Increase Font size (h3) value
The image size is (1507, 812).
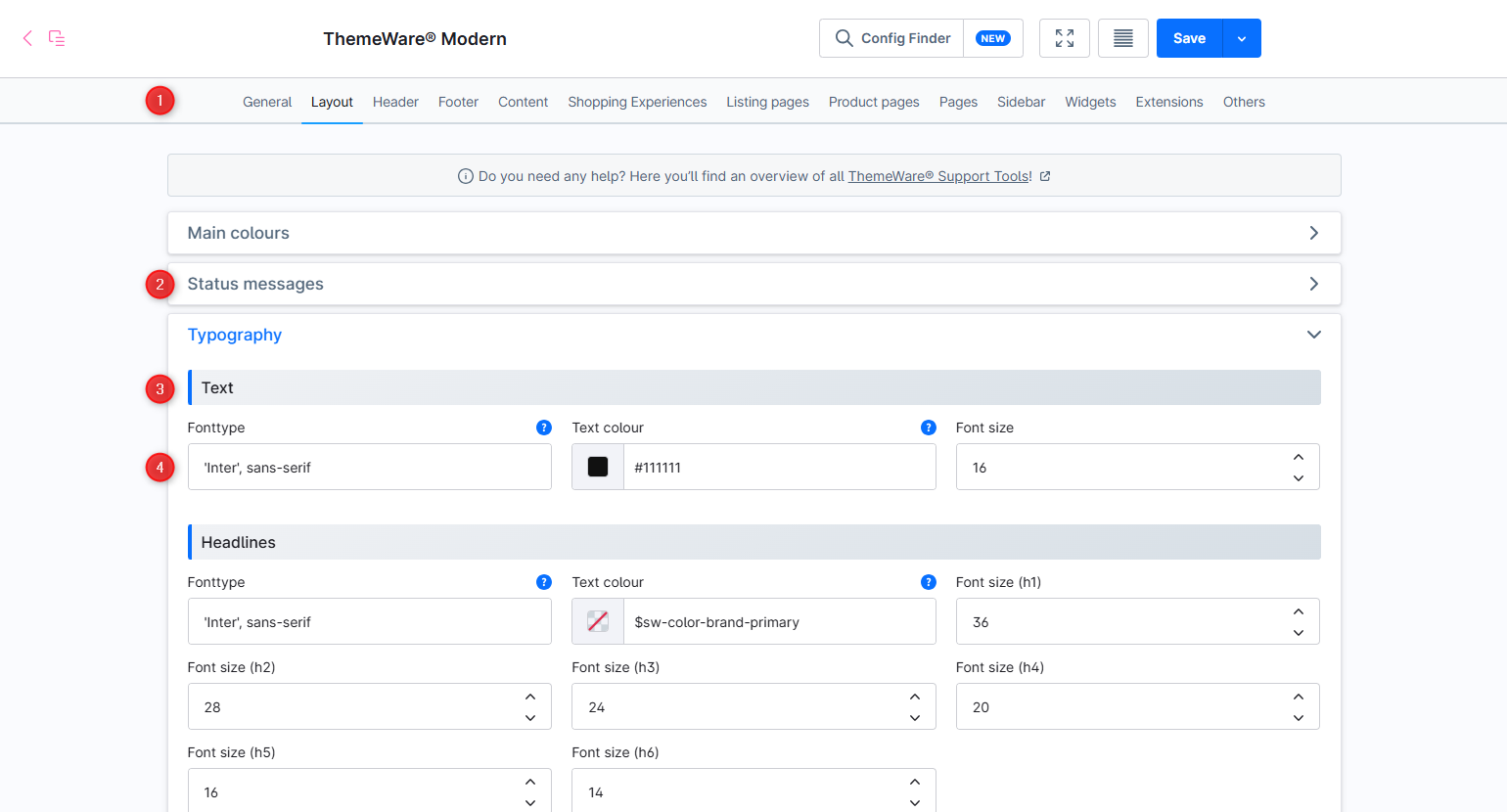915,697
